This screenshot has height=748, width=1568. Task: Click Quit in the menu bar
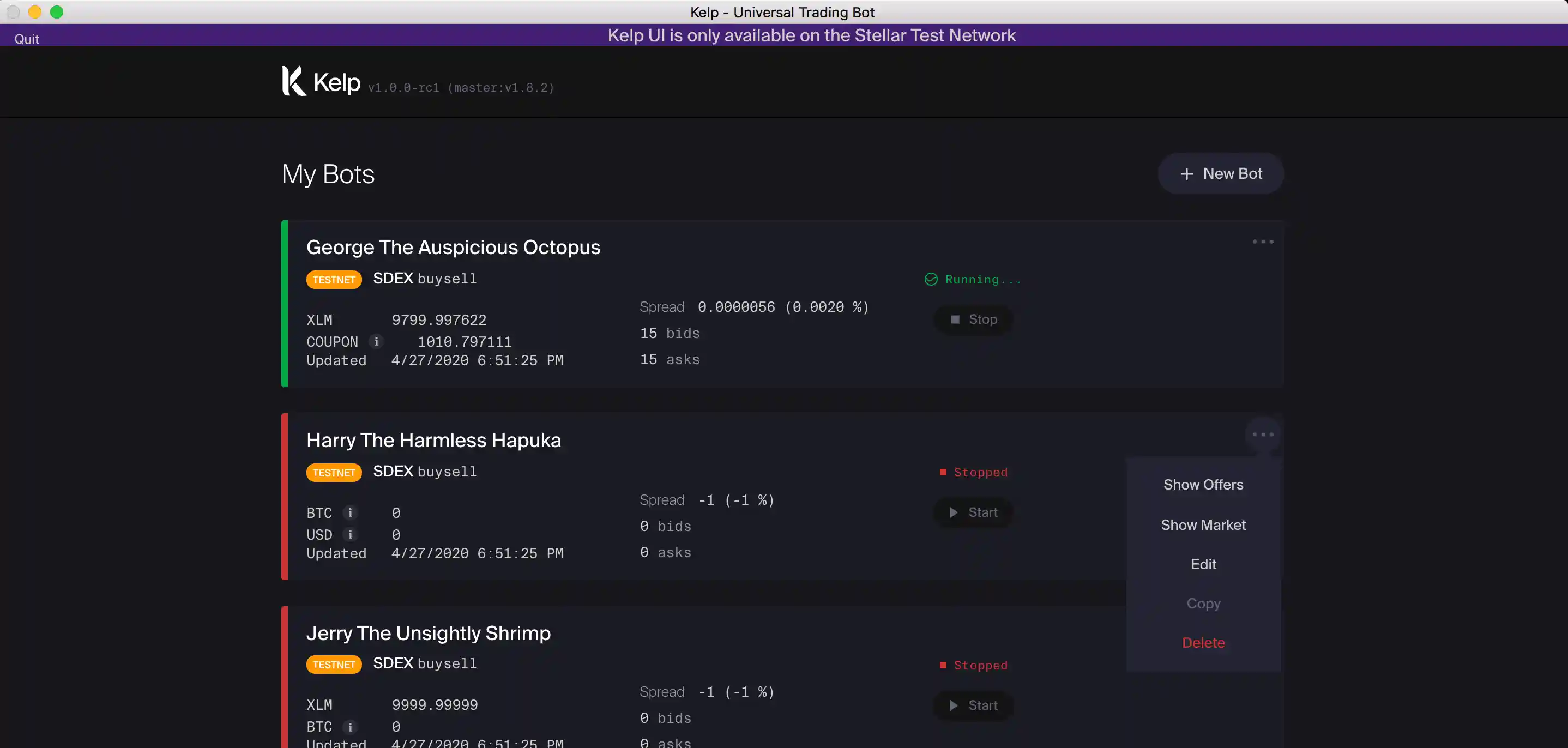click(x=26, y=38)
